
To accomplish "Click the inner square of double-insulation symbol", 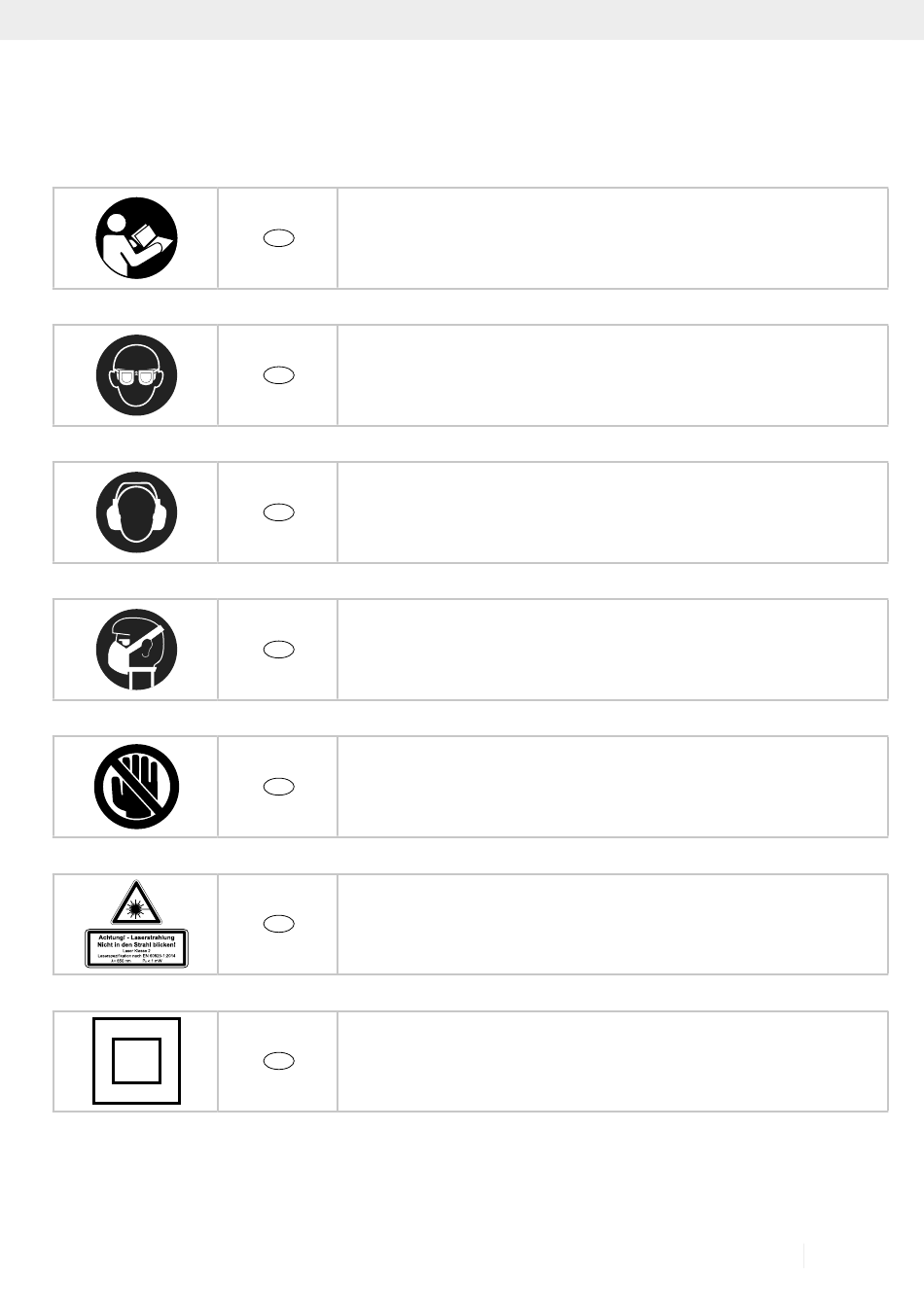I will click(136, 1061).
